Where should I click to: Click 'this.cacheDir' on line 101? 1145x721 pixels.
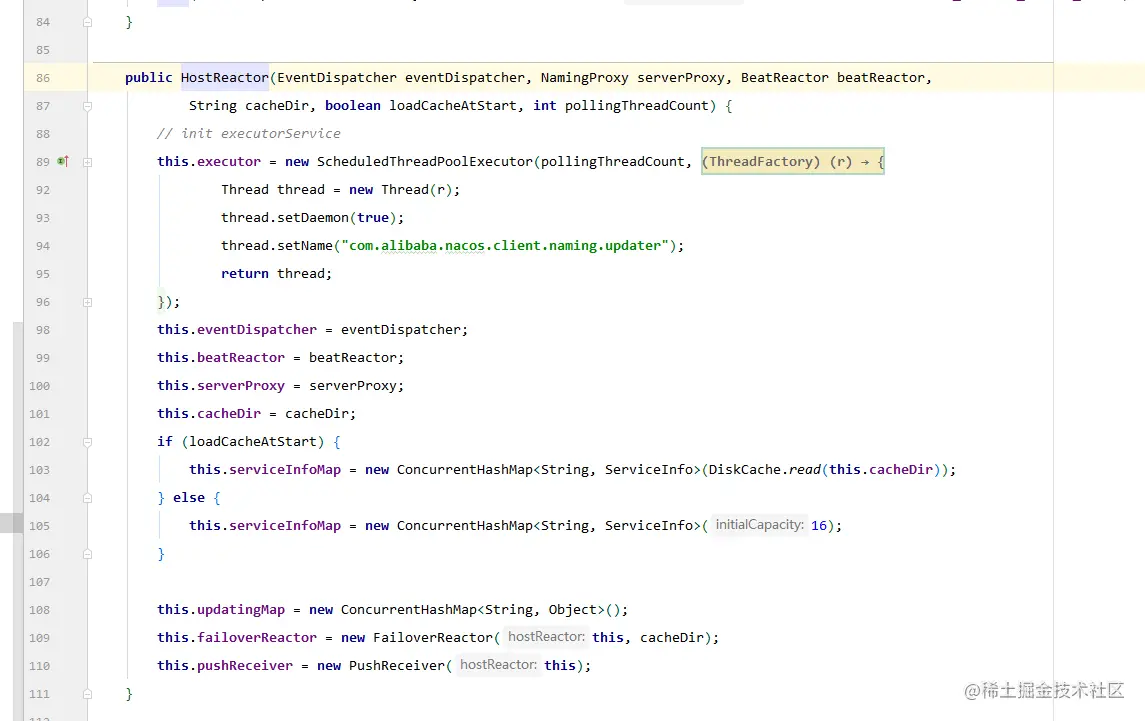click(209, 413)
